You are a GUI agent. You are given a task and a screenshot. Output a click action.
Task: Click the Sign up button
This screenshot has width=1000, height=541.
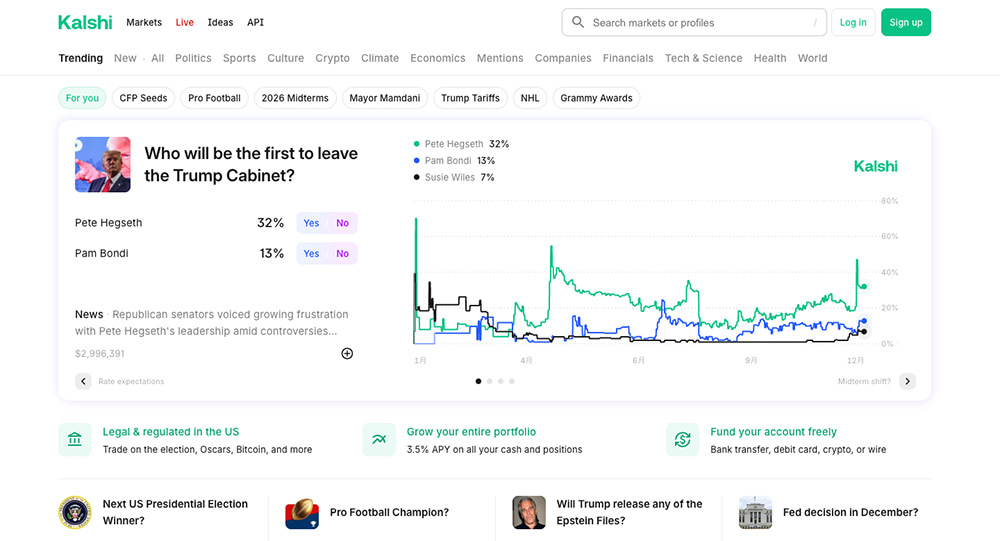(906, 22)
